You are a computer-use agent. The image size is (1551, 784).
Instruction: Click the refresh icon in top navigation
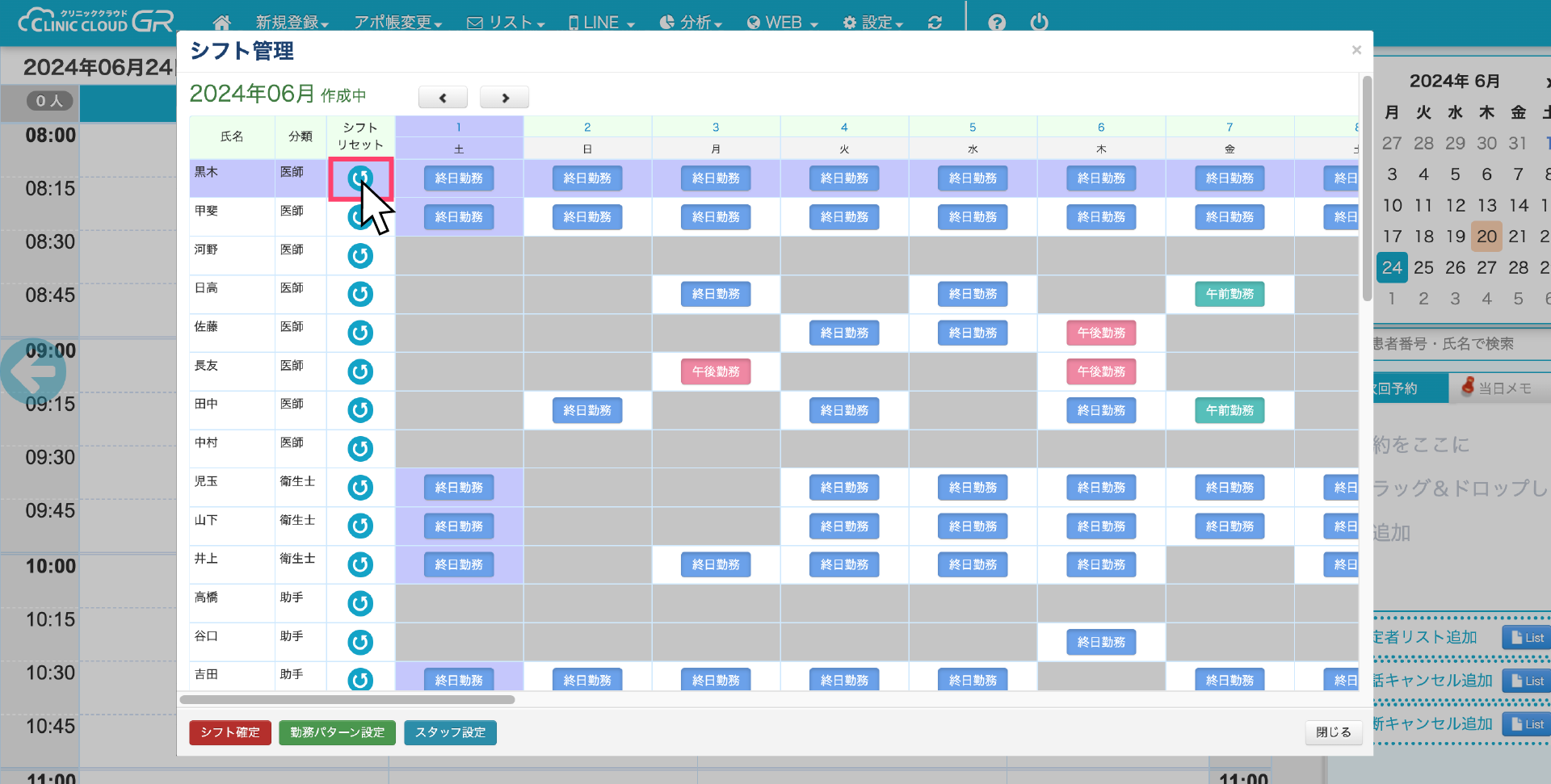[935, 23]
